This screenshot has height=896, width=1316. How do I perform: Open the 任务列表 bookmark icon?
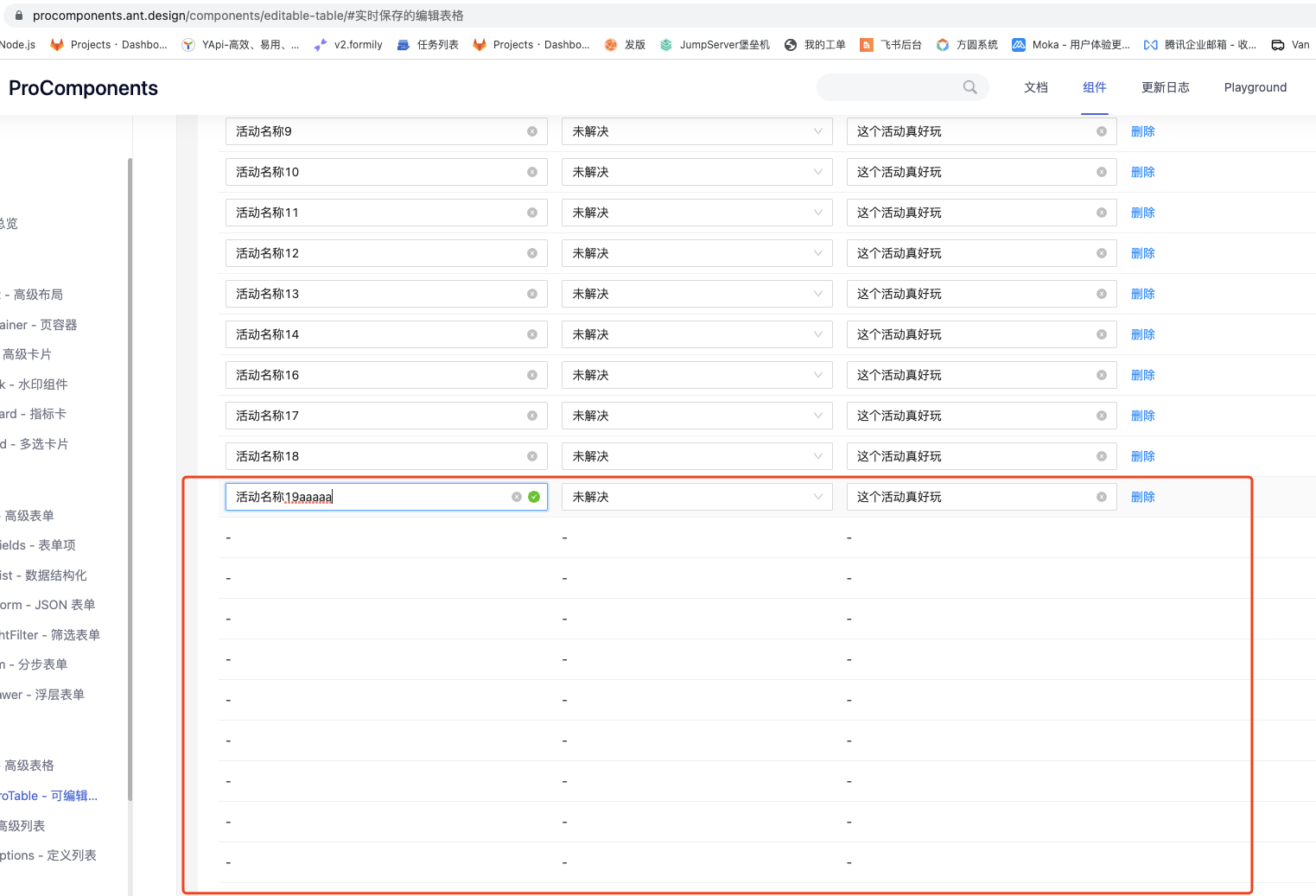click(404, 44)
